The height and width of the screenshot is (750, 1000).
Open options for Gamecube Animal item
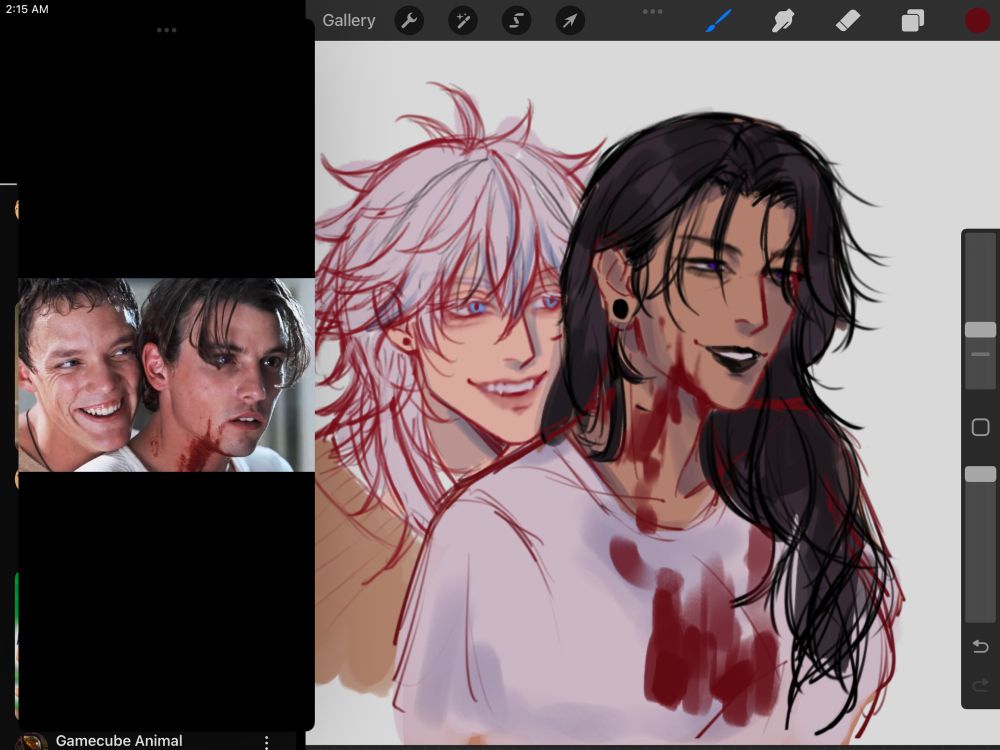click(x=267, y=741)
